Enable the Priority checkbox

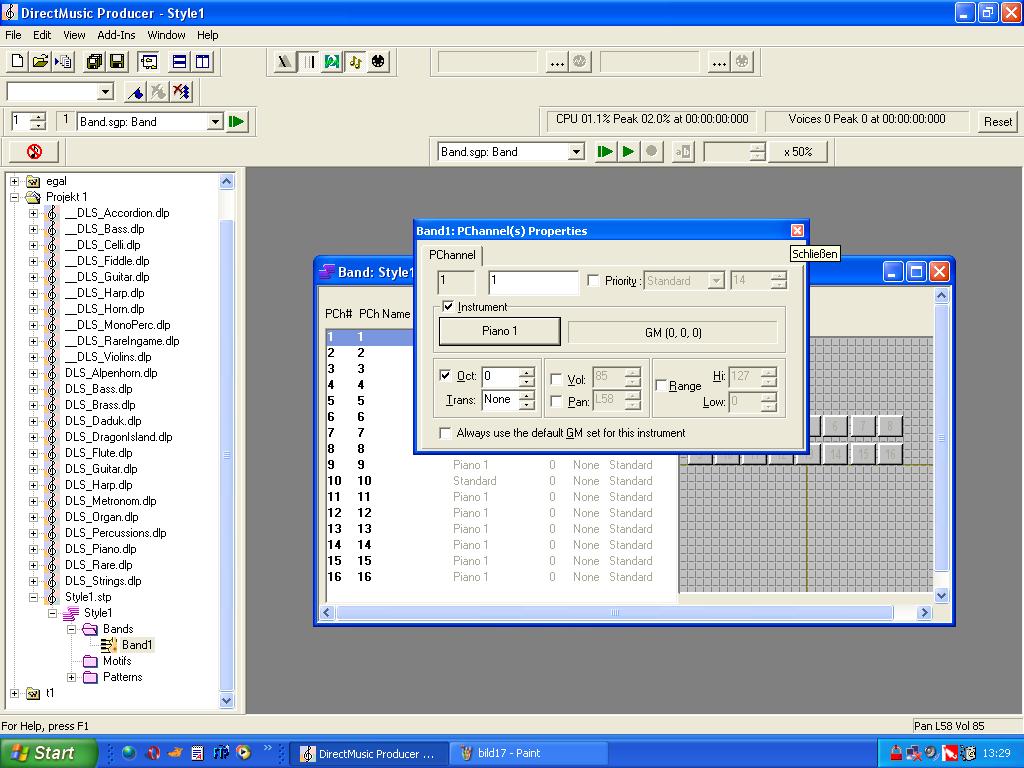(594, 281)
